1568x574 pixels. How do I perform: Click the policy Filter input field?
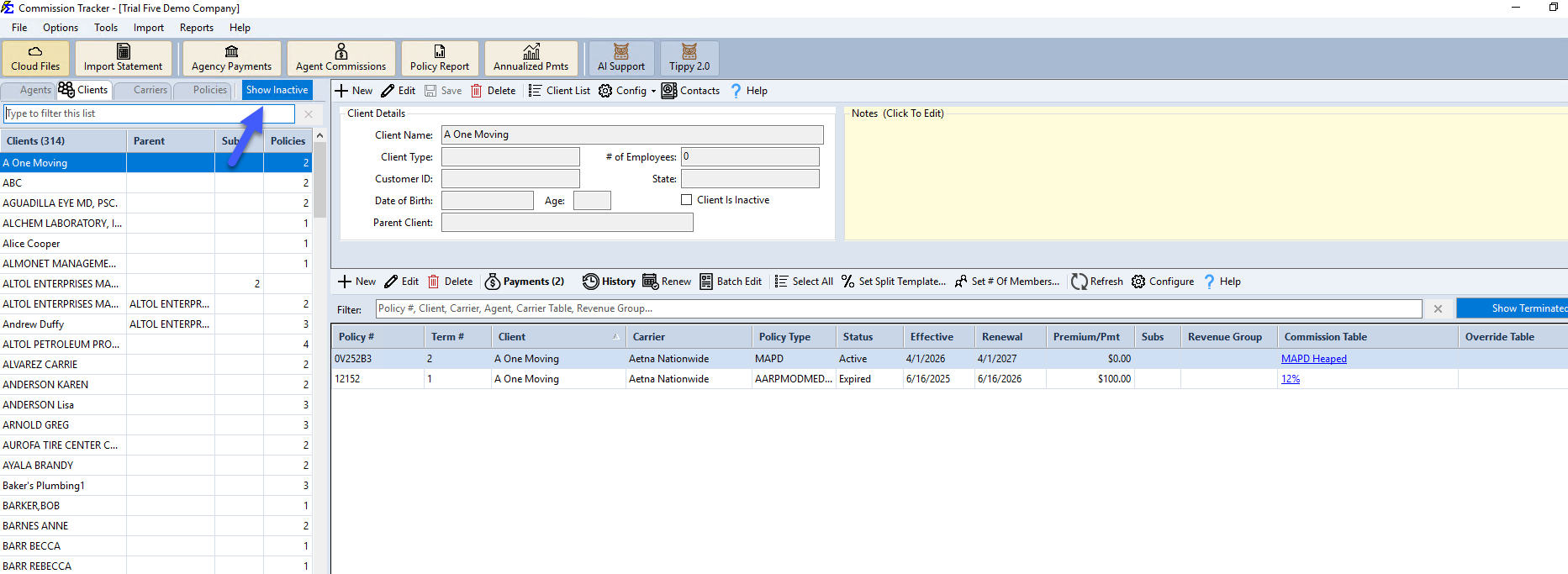(898, 308)
